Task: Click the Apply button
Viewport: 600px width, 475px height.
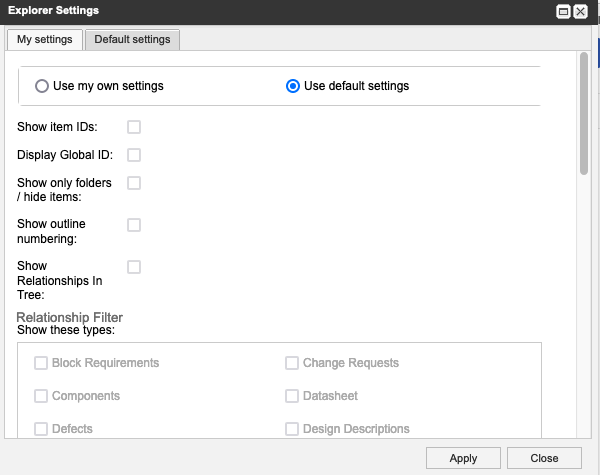Action: tap(463, 458)
